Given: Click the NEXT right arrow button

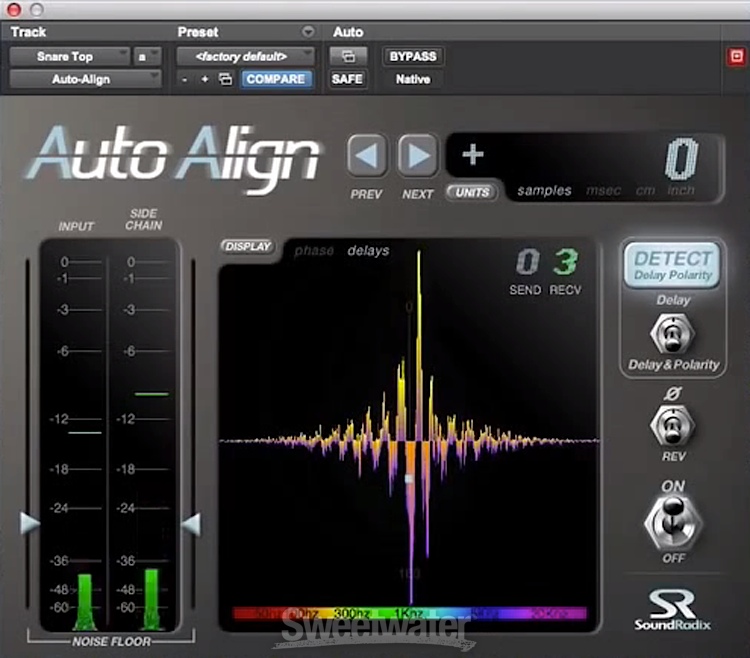Looking at the screenshot, I should coord(418,157).
